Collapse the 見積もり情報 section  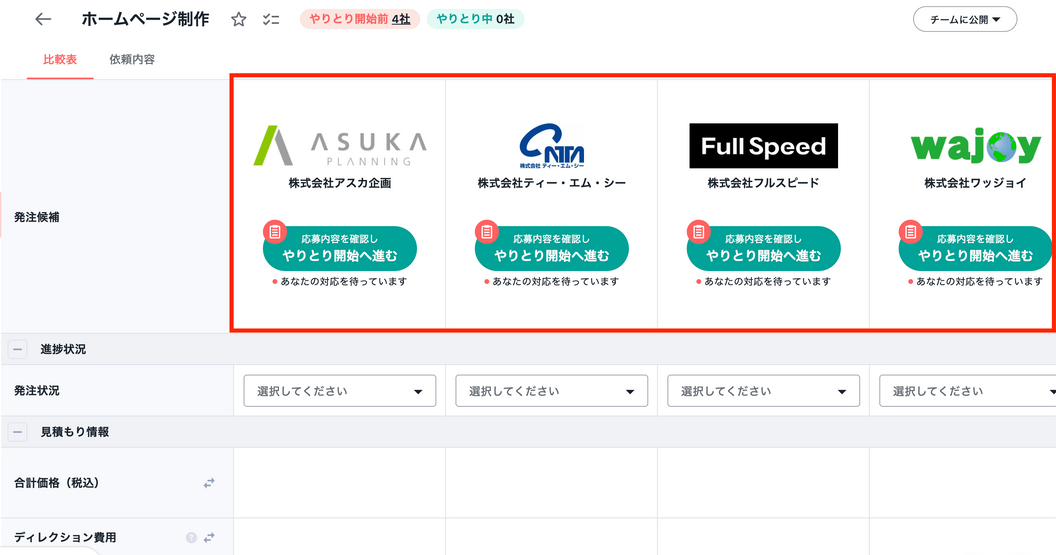18,432
